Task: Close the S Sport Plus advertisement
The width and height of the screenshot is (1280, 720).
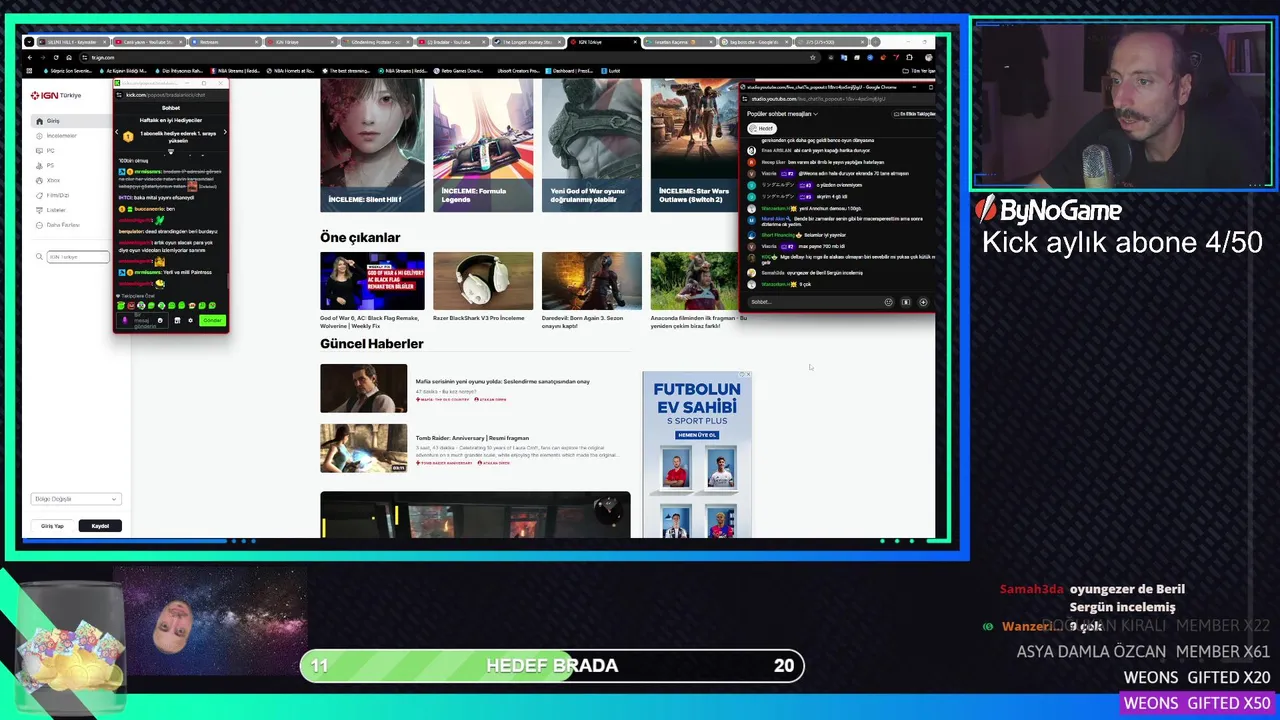Action: 748,374
